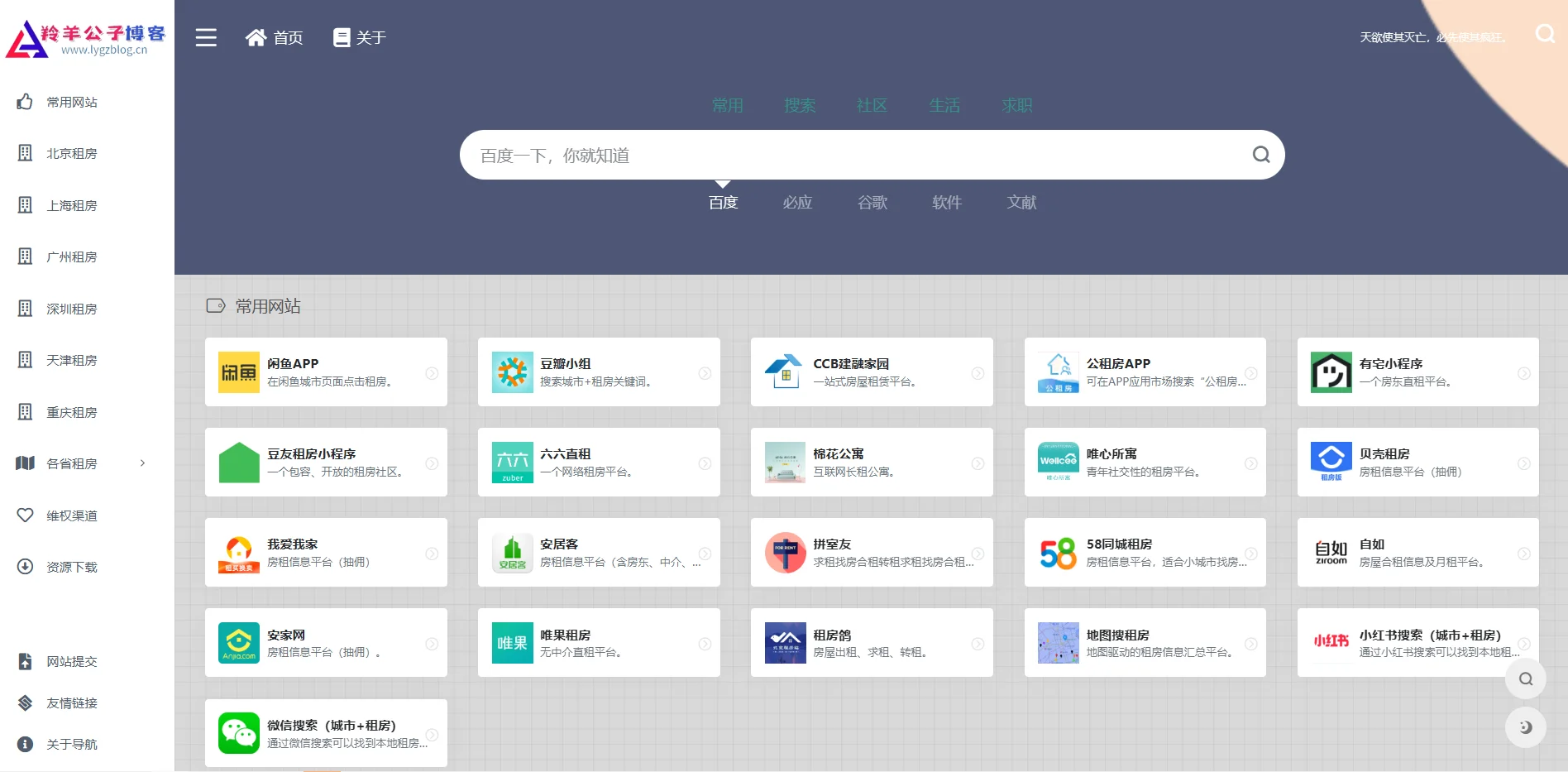Go to 首页 in the top navigation
Screen dimensions: 1568x772
pos(275,38)
